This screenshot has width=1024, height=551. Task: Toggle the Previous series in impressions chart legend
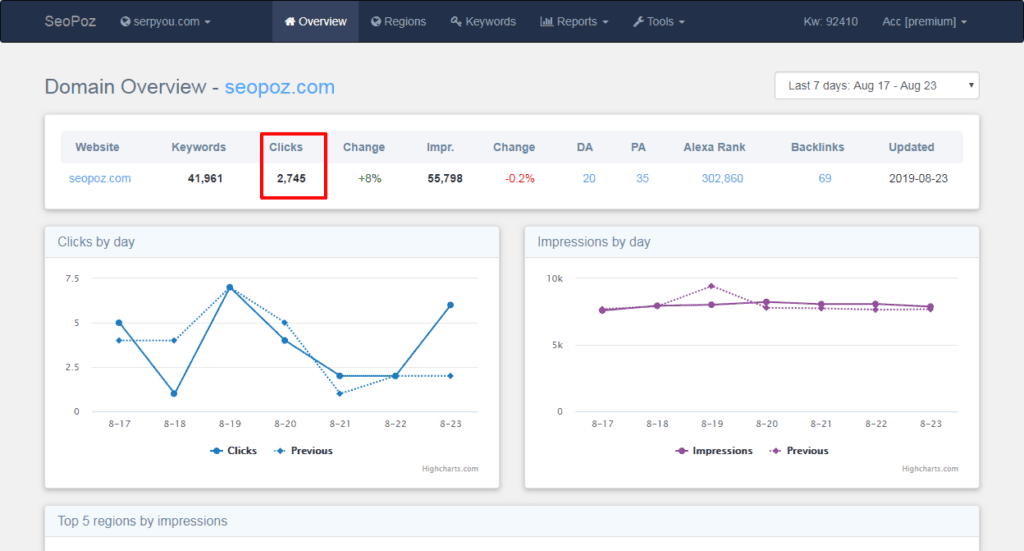point(799,450)
